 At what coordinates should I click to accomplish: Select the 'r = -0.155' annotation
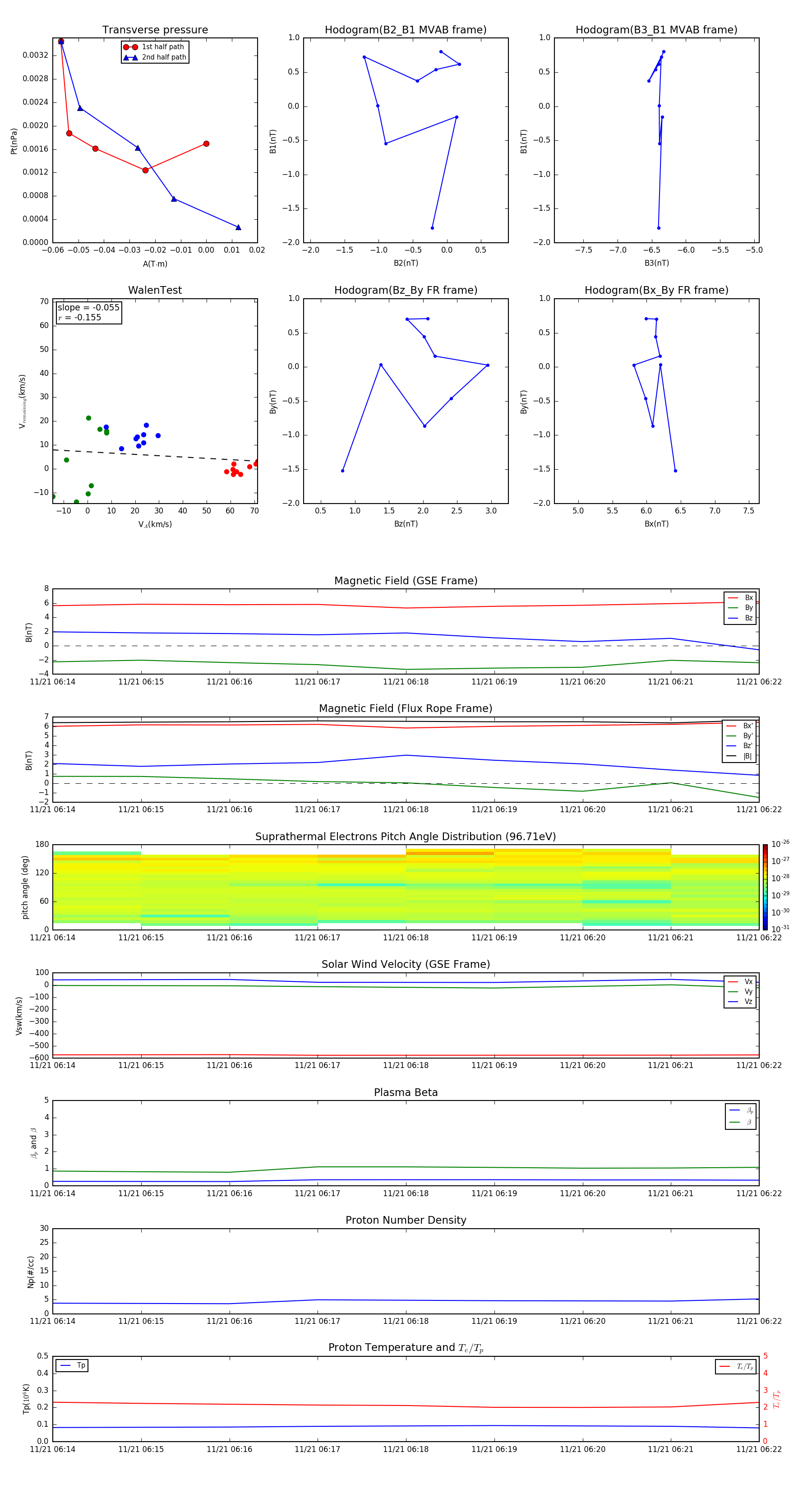80,317
